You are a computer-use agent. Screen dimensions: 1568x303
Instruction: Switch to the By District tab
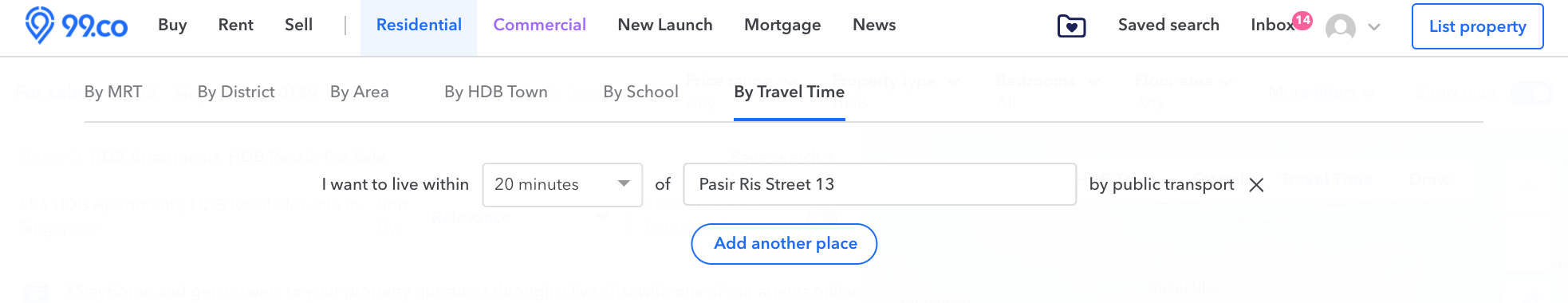(x=236, y=92)
